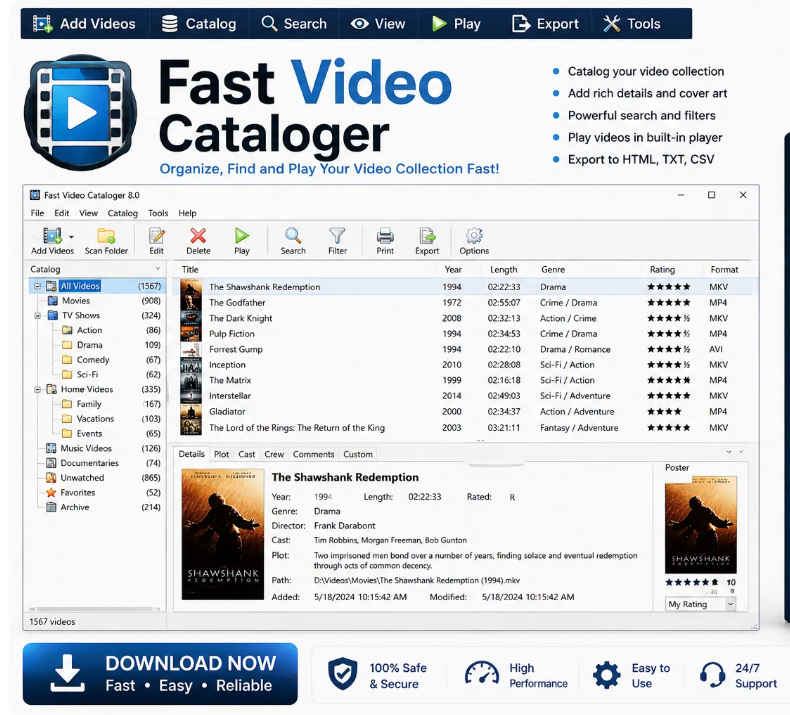790x715 pixels.
Task: Open the Catalog panel header dropdown arrow
Action: [x=158, y=269]
